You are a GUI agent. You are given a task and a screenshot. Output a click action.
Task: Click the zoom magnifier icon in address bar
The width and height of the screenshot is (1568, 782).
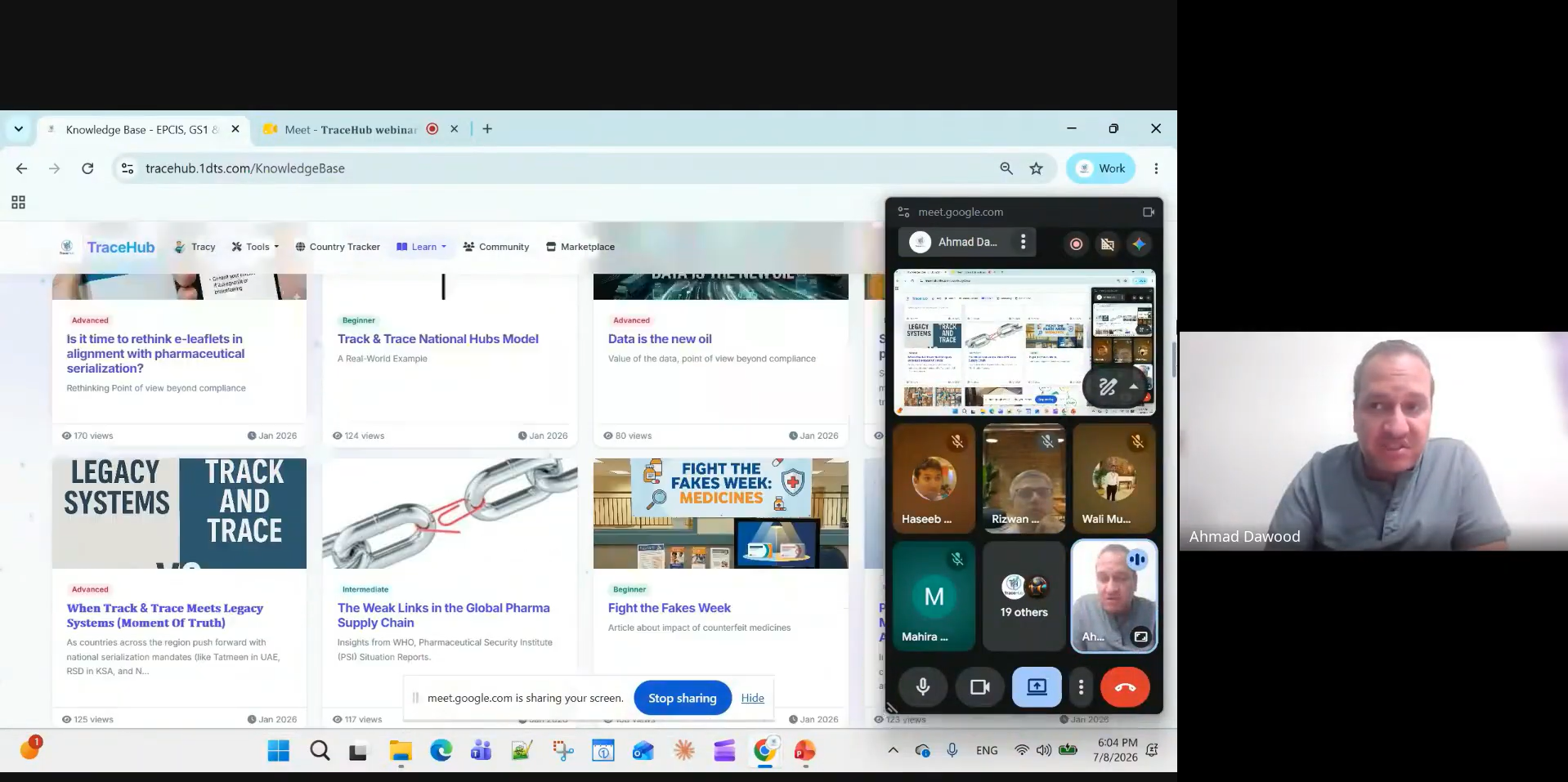pyautogui.click(x=1006, y=168)
